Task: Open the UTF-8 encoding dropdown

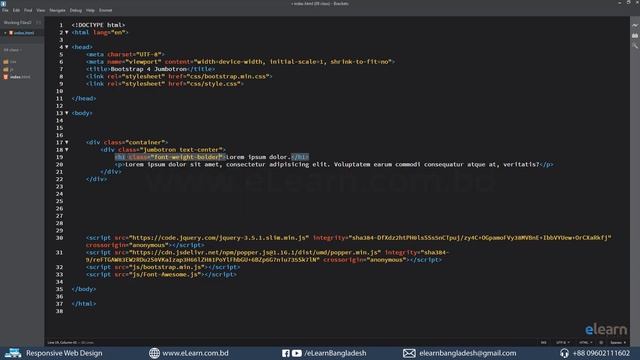Action: tap(562, 342)
